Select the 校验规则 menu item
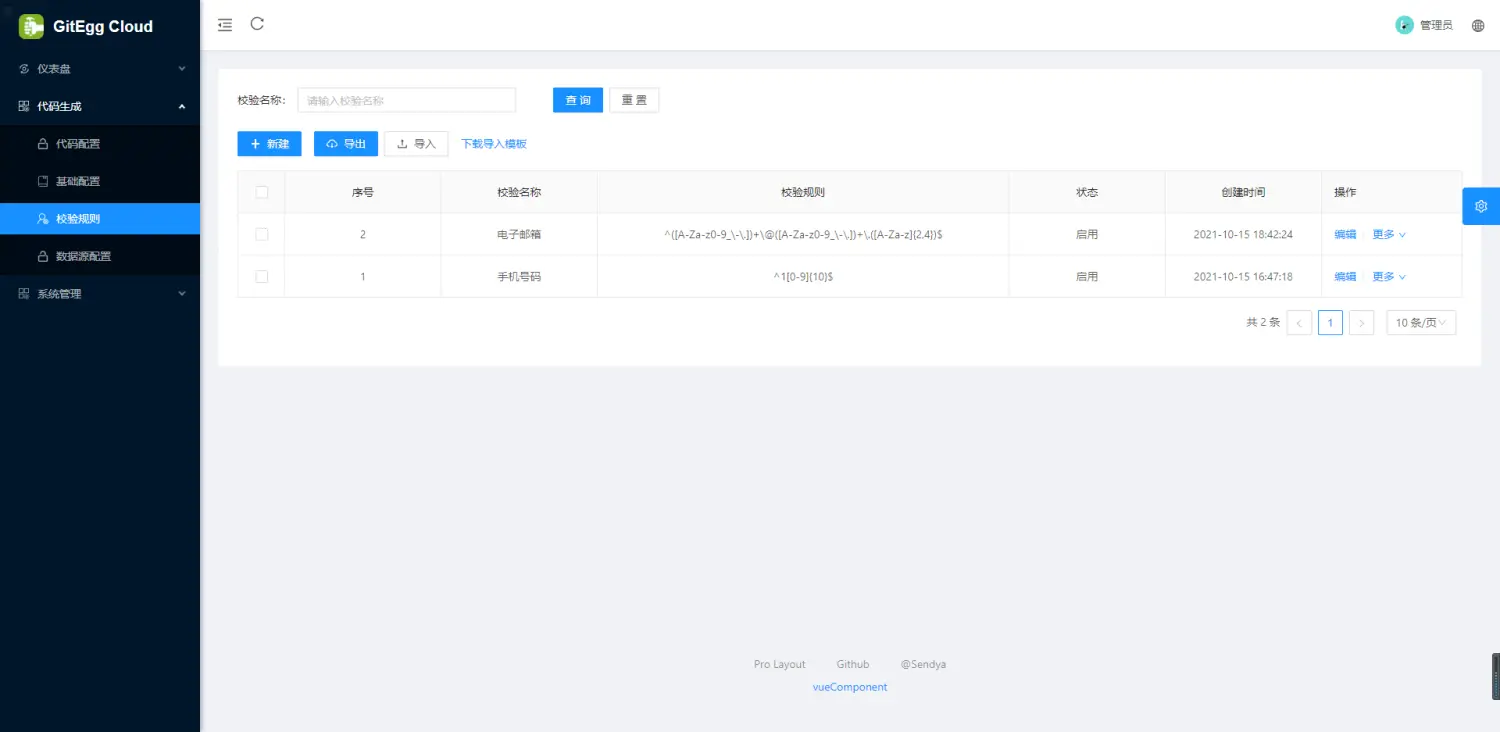The height and width of the screenshot is (732, 1500). tap(100, 218)
